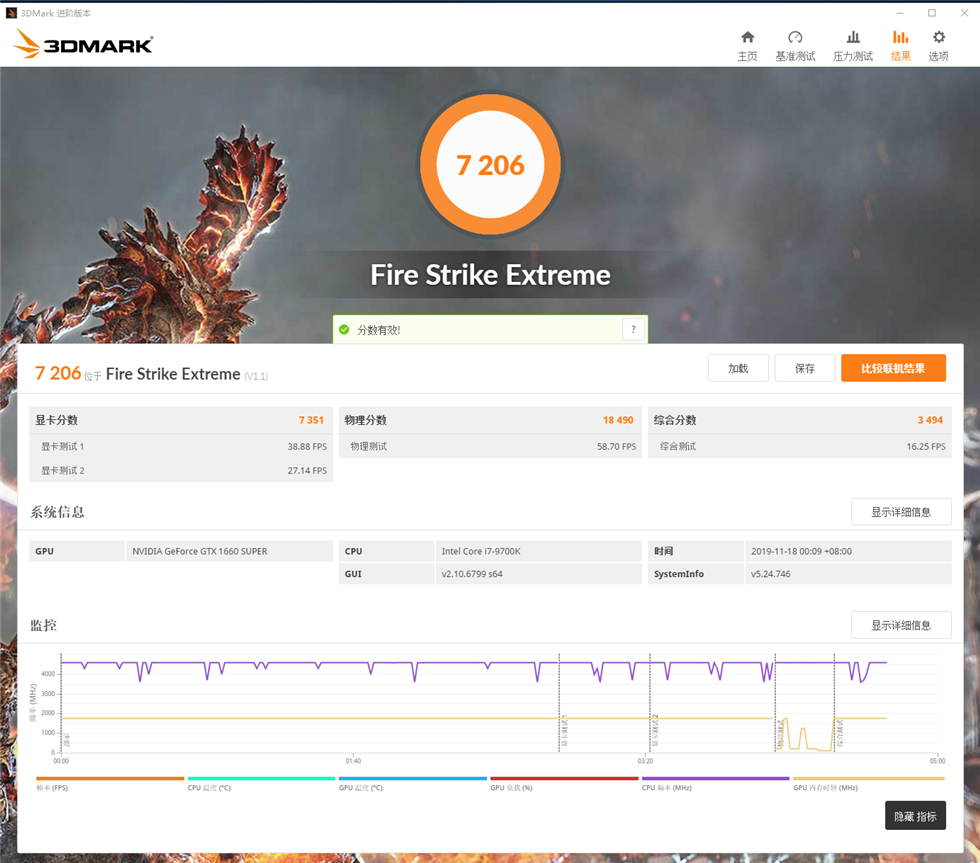Click the 3DMark logo in header
Screen dimensions: 980x863
tap(83, 44)
